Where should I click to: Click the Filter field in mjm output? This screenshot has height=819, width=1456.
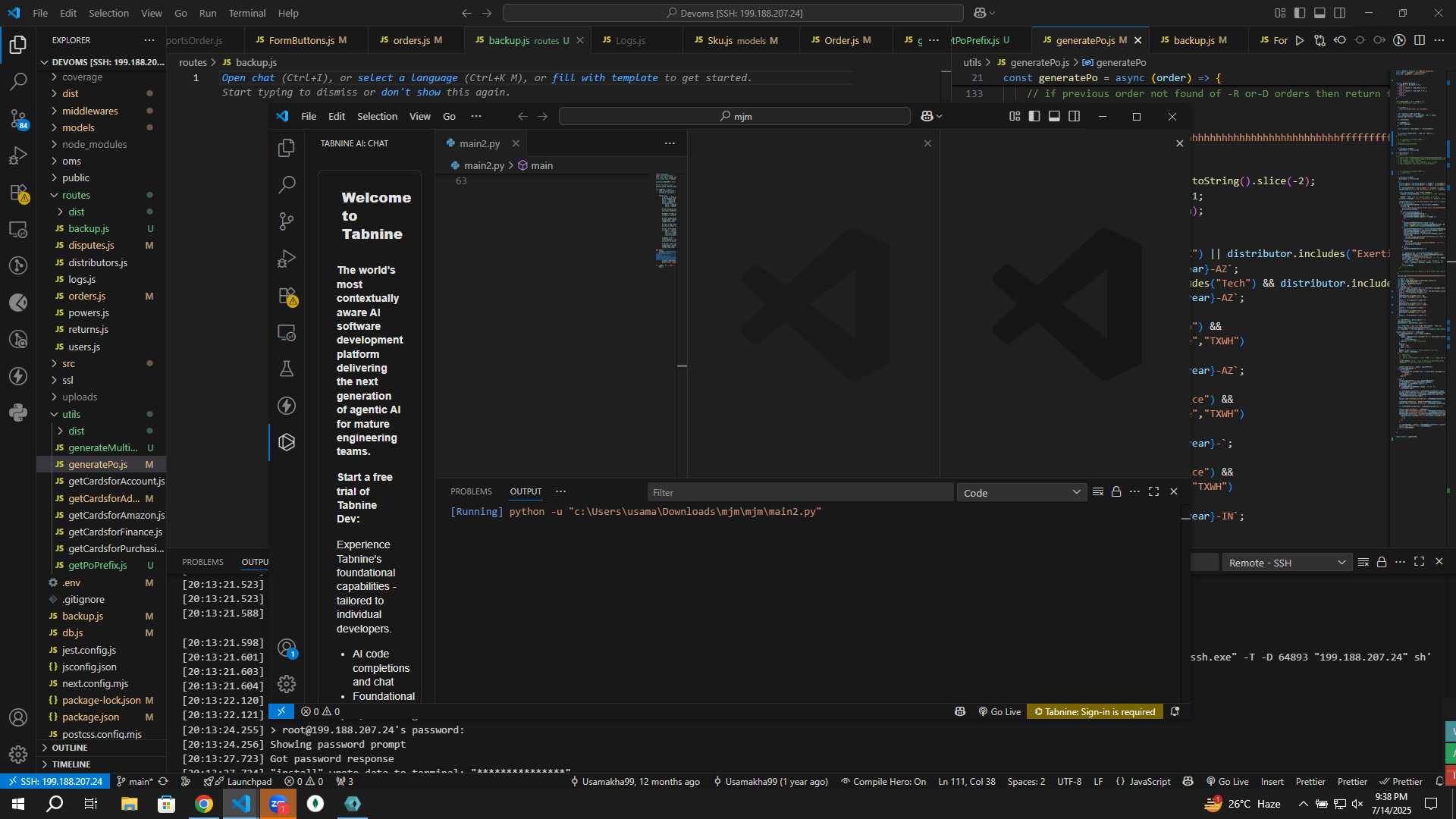pos(800,493)
